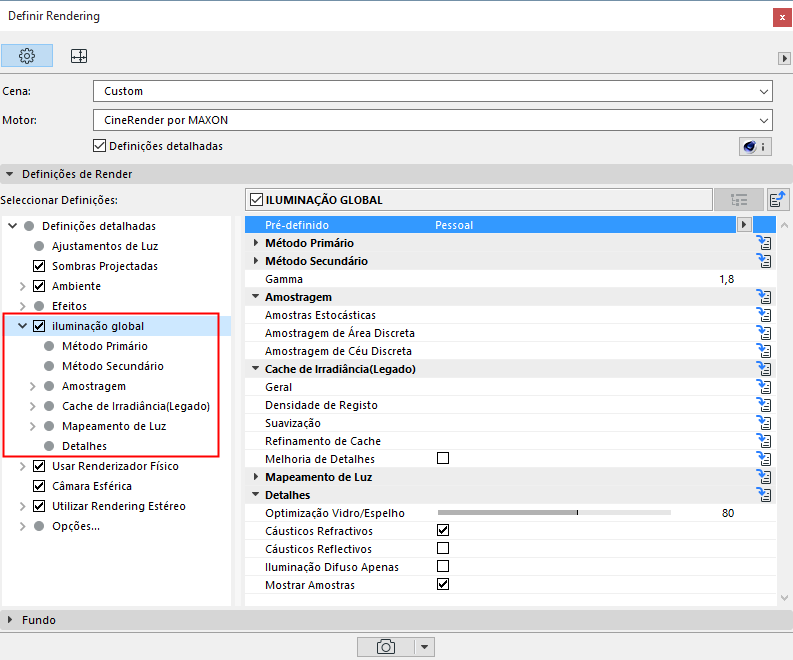Screen dimensions: 793x660
Task: Click the jump icon in Amostragem header row
Action: click(764, 297)
